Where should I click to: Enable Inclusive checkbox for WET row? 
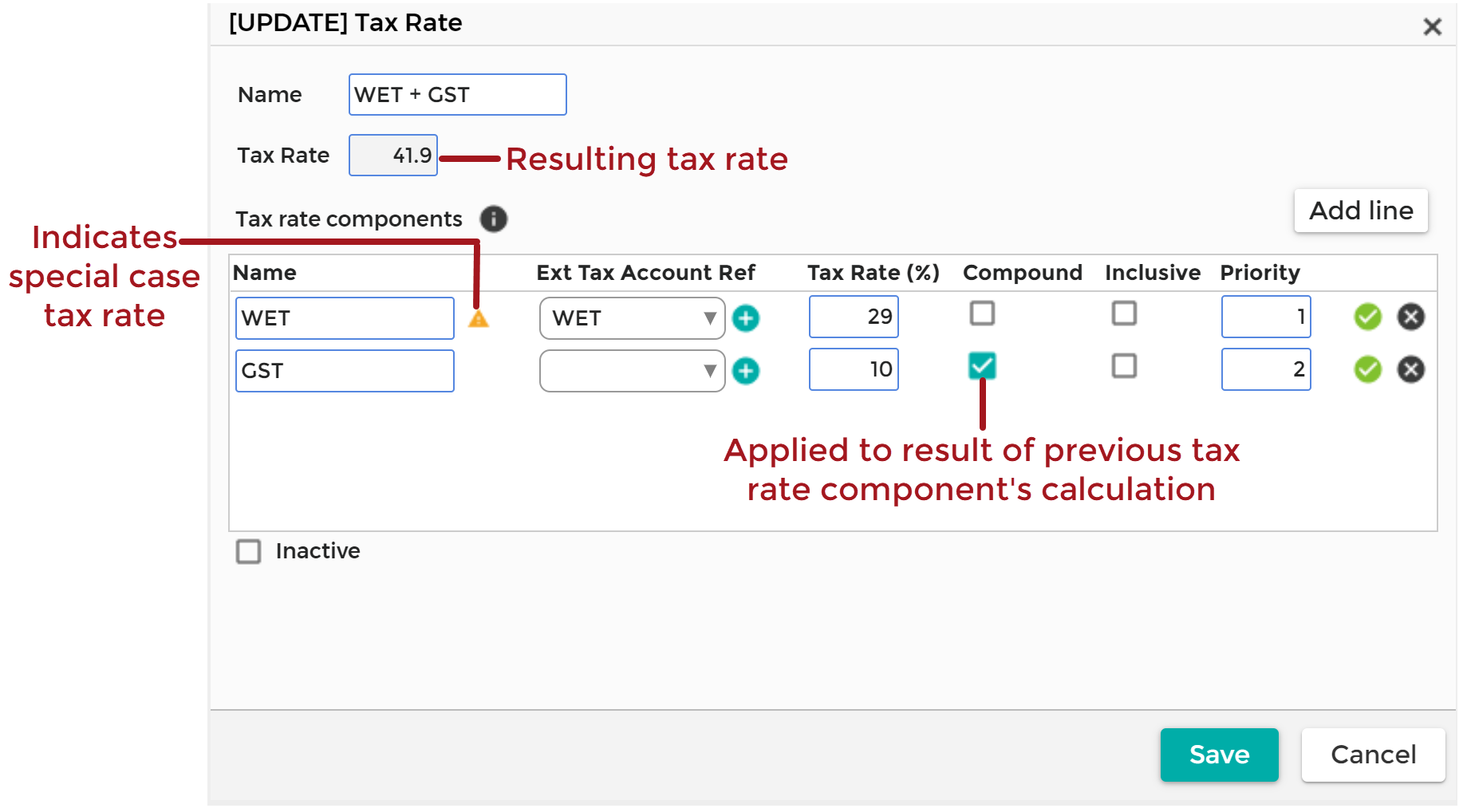1124,313
